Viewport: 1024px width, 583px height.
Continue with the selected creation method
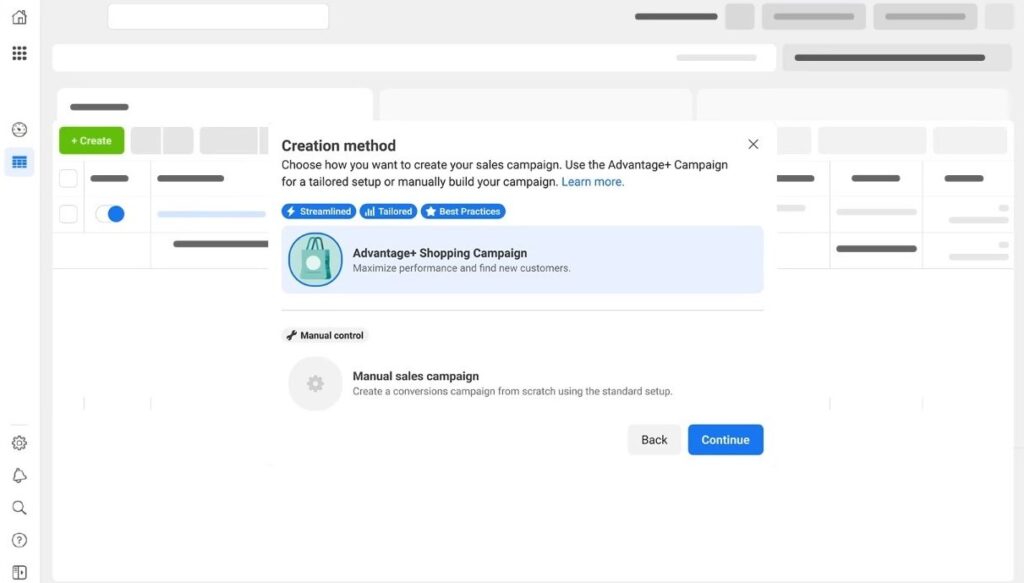(726, 440)
